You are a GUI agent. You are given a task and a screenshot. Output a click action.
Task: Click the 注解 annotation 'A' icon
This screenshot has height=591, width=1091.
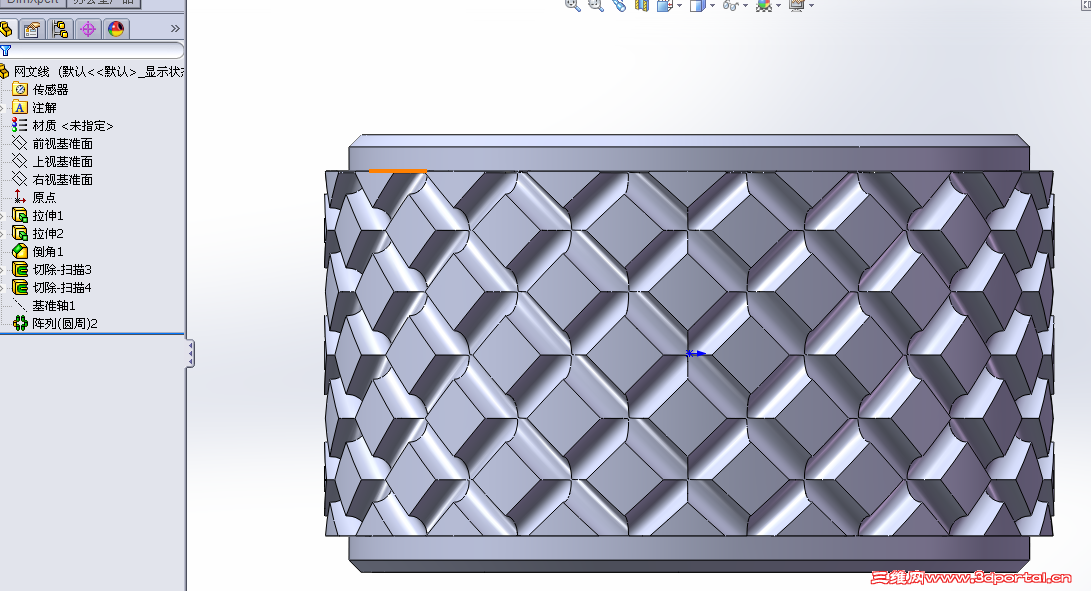20,107
